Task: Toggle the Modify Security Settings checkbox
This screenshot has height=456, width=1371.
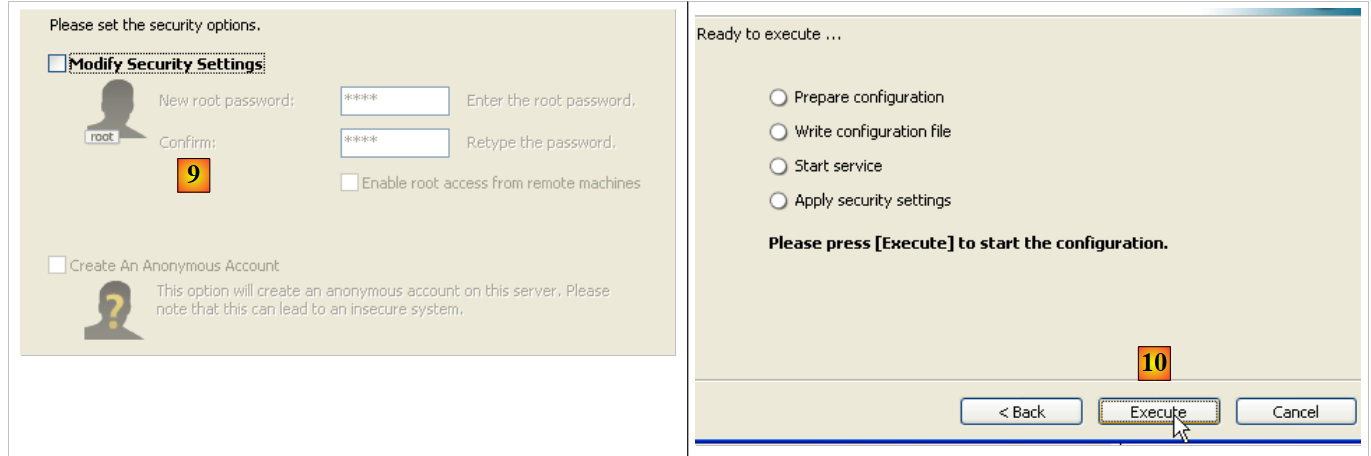Action: point(56,65)
